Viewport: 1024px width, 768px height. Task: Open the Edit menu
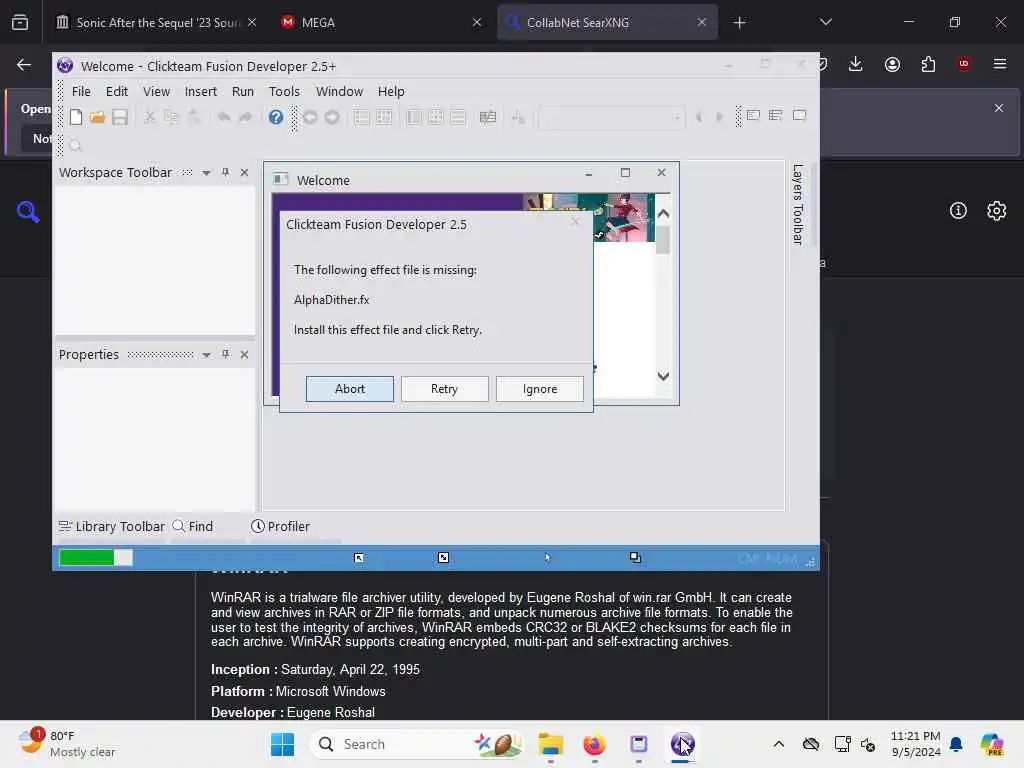click(x=117, y=91)
